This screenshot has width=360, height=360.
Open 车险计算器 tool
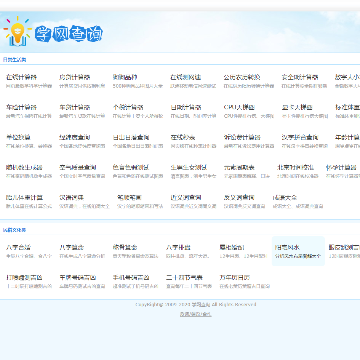pyautogui.click(x=21, y=107)
